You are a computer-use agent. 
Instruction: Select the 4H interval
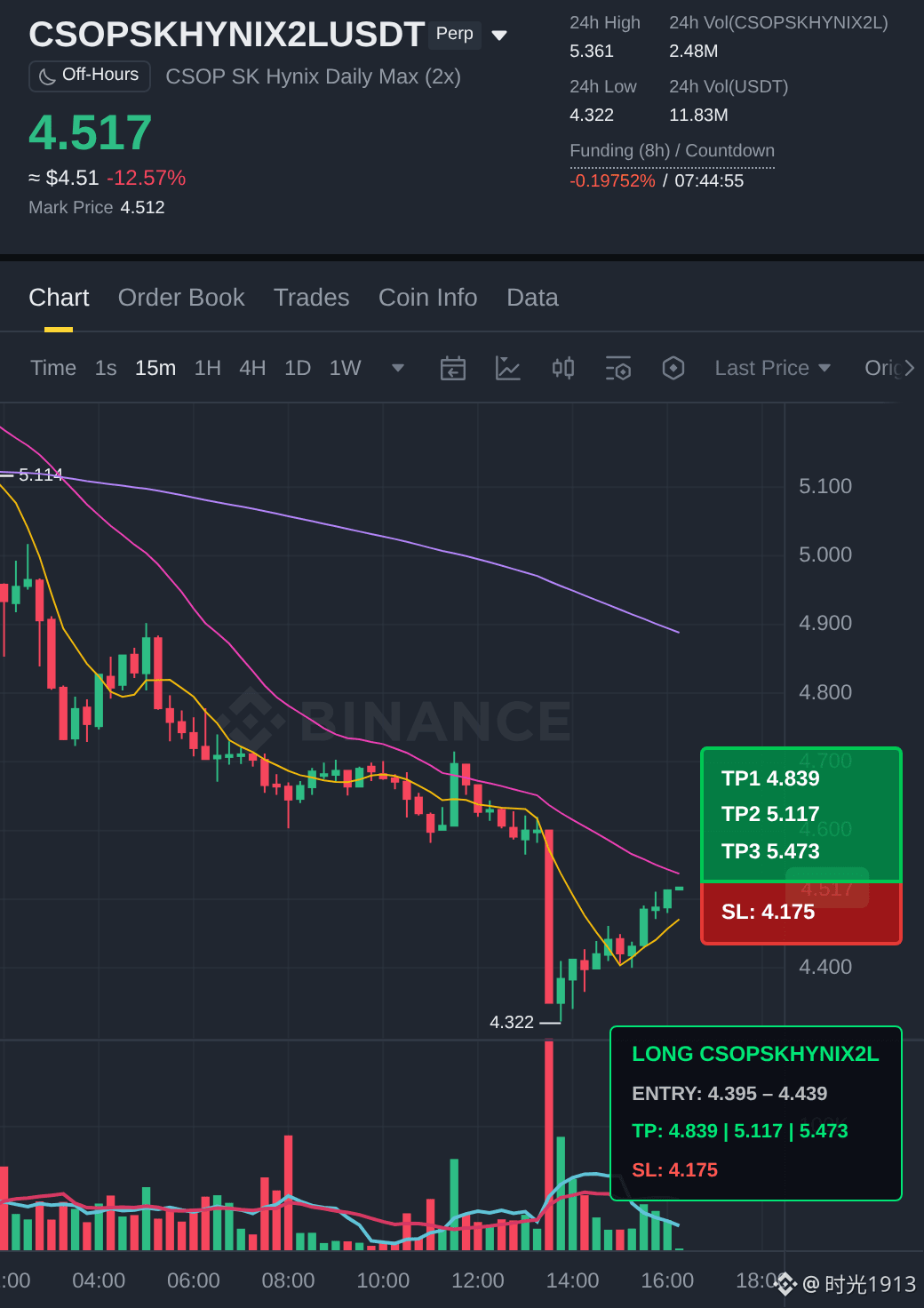(x=252, y=368)
